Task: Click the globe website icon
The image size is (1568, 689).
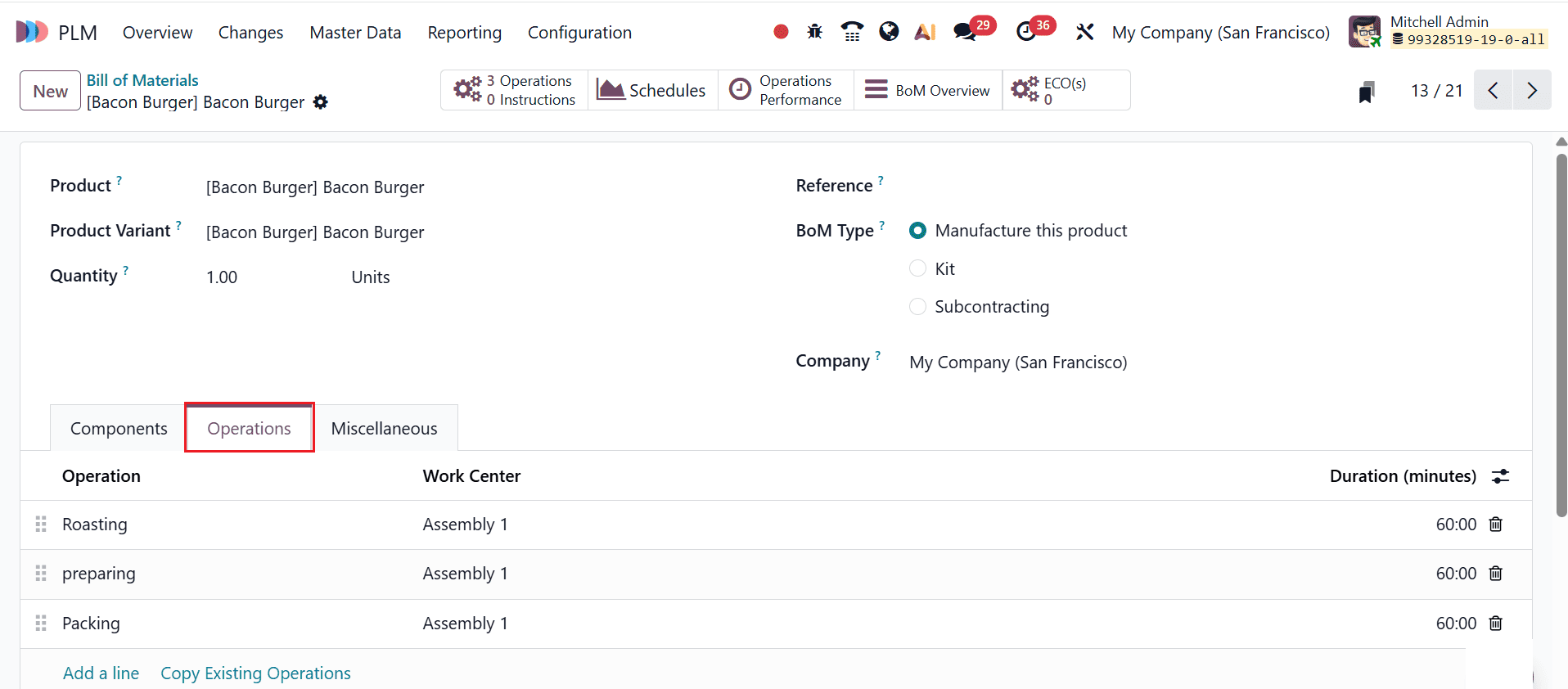Action: point(889,32)
